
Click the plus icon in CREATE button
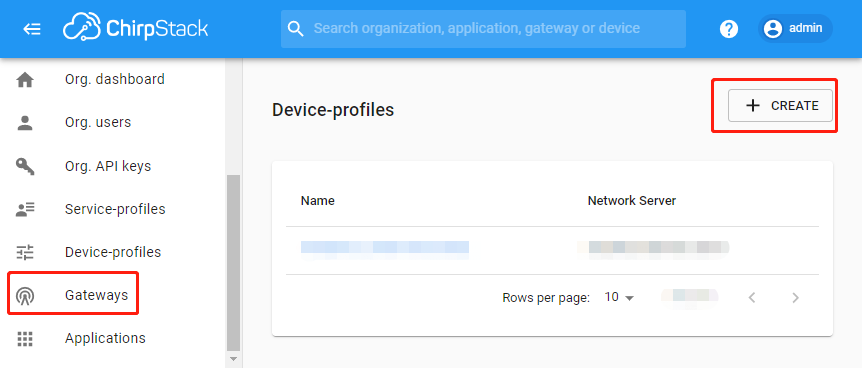pos(752,106)
